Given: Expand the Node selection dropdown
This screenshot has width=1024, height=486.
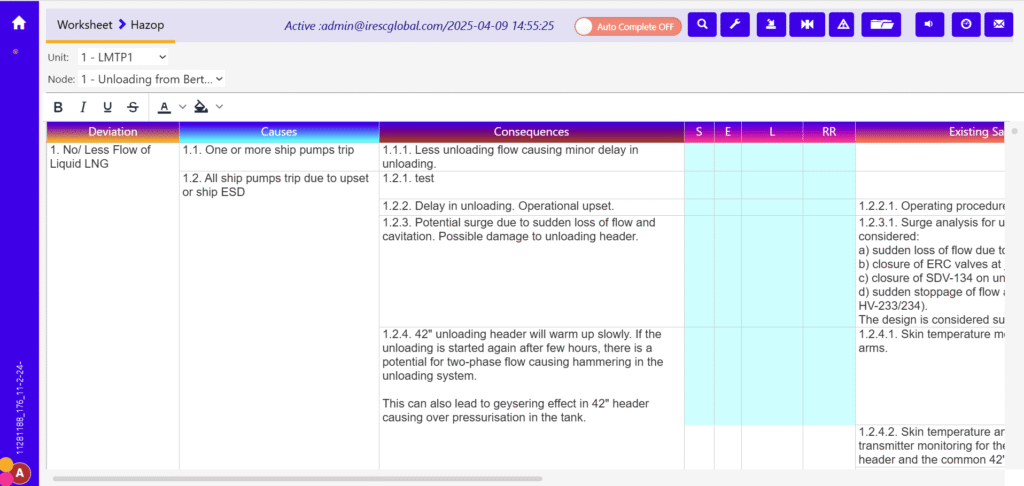Looking at the screenshot, I should tap(151, 78).
